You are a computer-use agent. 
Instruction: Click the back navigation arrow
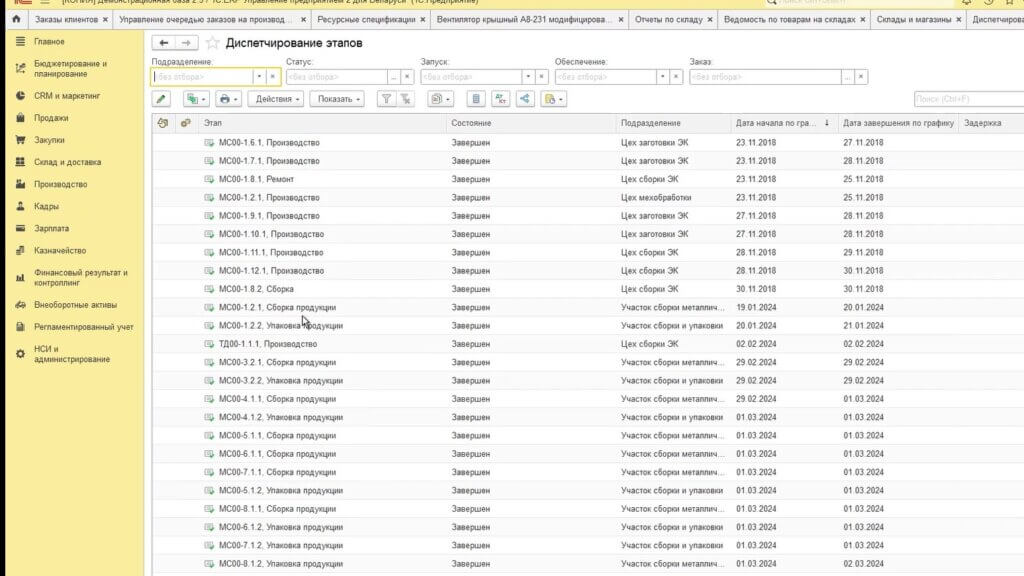[163, 43]
